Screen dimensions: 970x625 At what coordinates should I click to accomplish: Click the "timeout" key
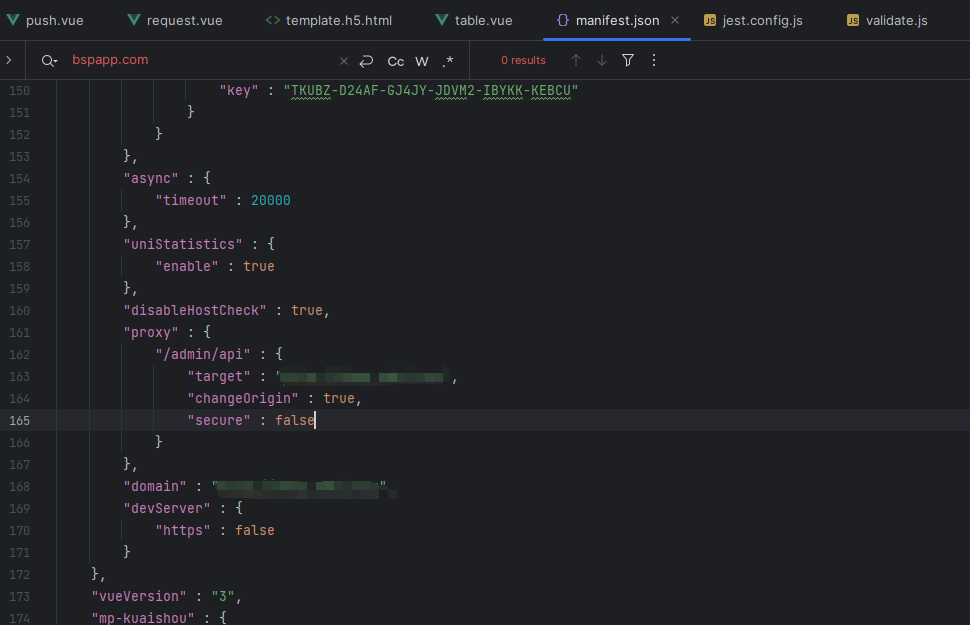(191, 200)
